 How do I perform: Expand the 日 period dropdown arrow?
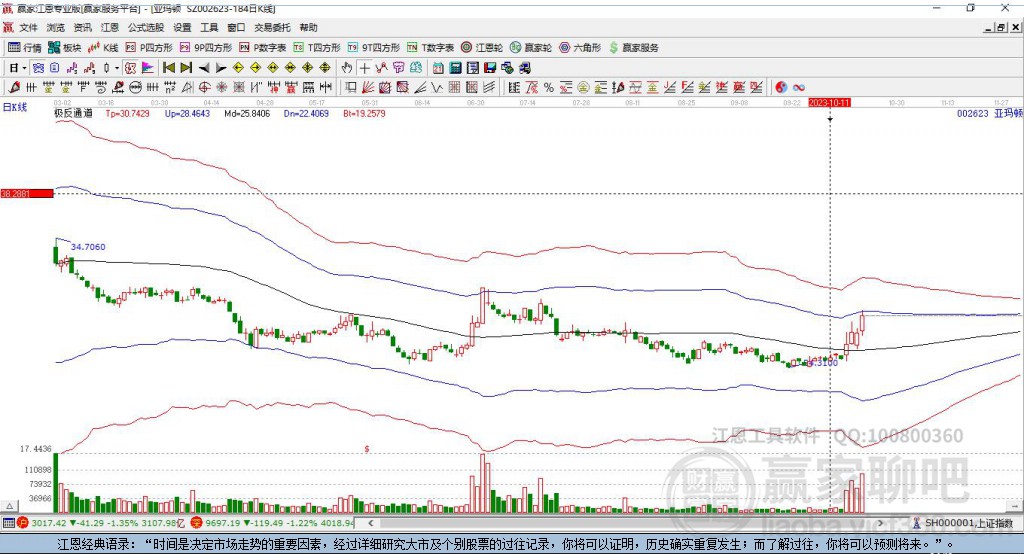[x=24, y=68]
